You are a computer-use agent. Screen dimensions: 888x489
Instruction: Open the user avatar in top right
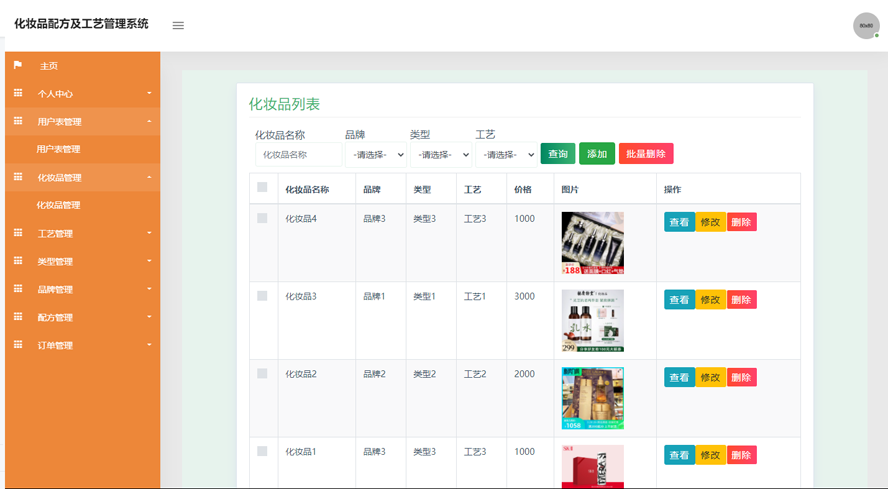866,25
